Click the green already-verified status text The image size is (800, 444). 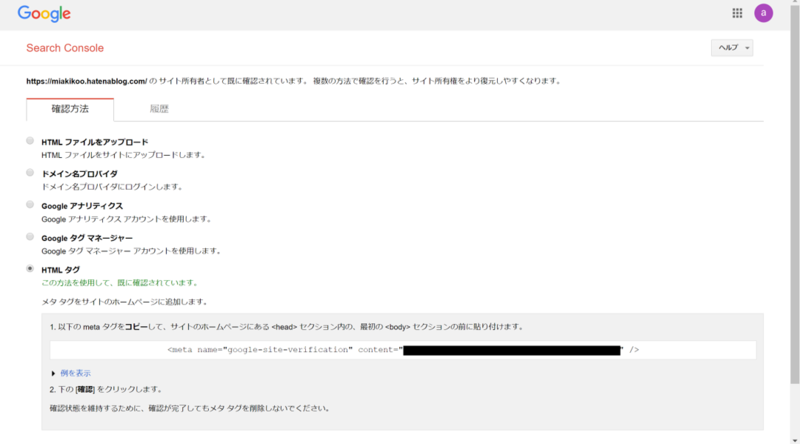[120, 283]
